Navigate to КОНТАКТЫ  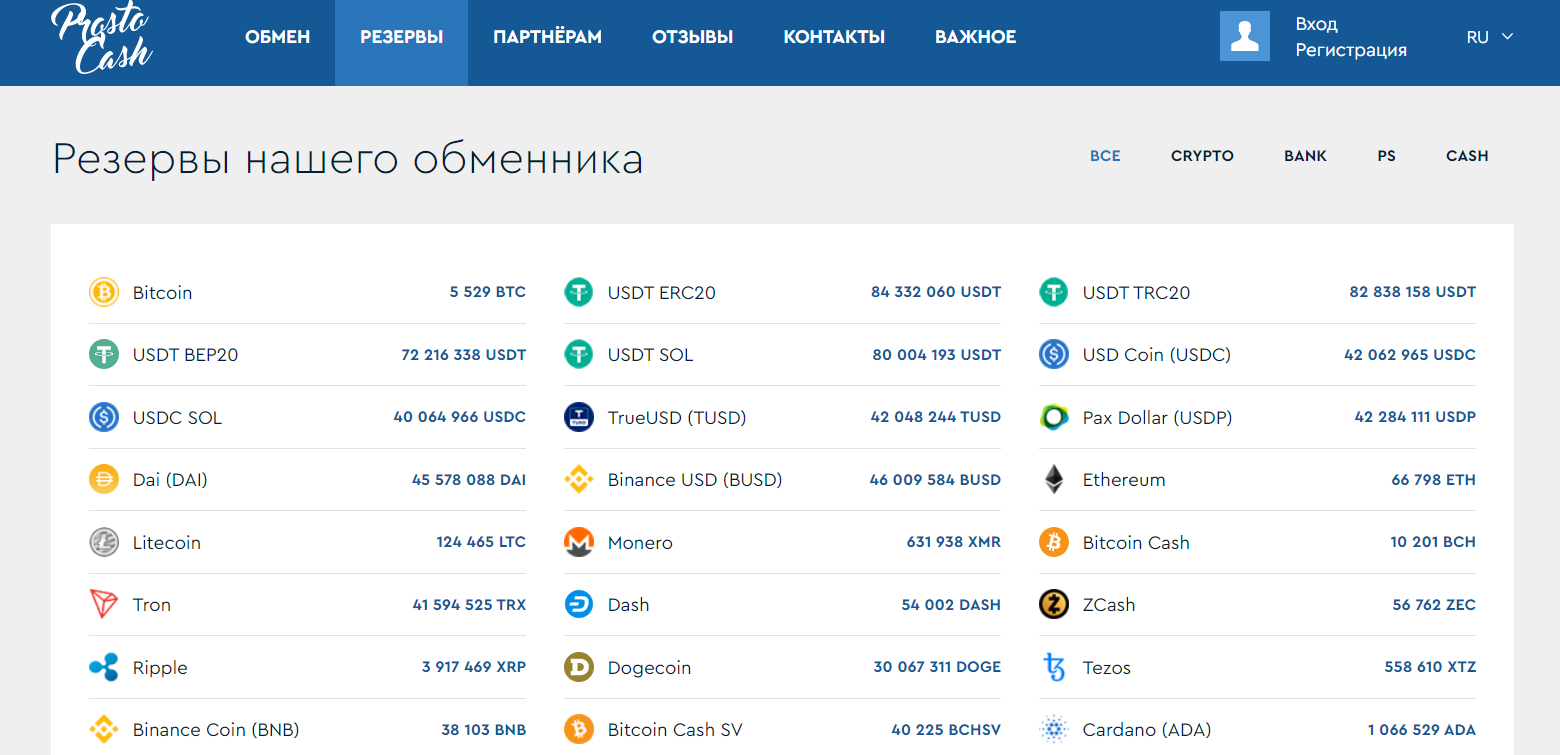tap(834, 37)
